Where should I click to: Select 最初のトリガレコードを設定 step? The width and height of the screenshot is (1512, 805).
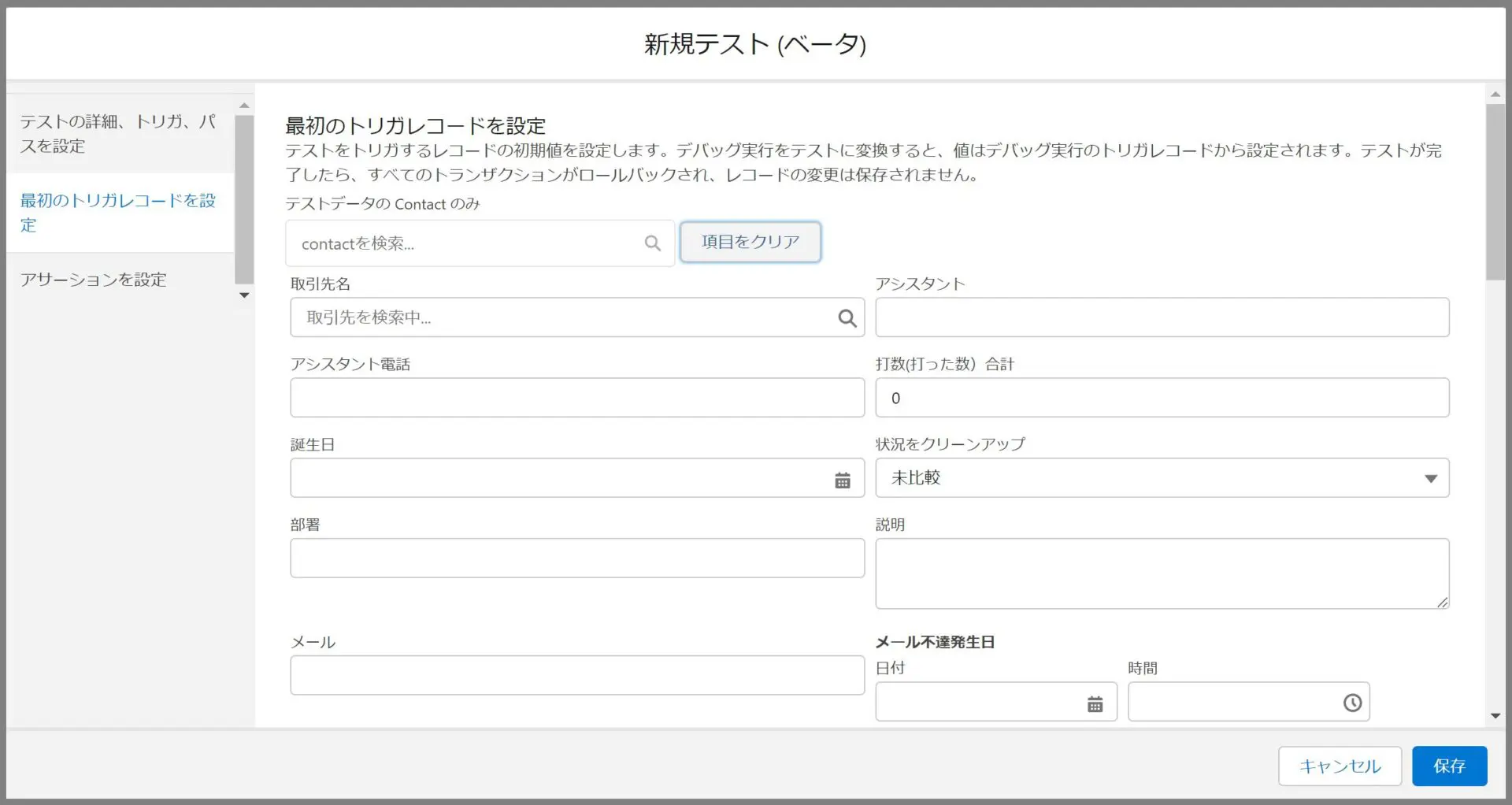118,213
